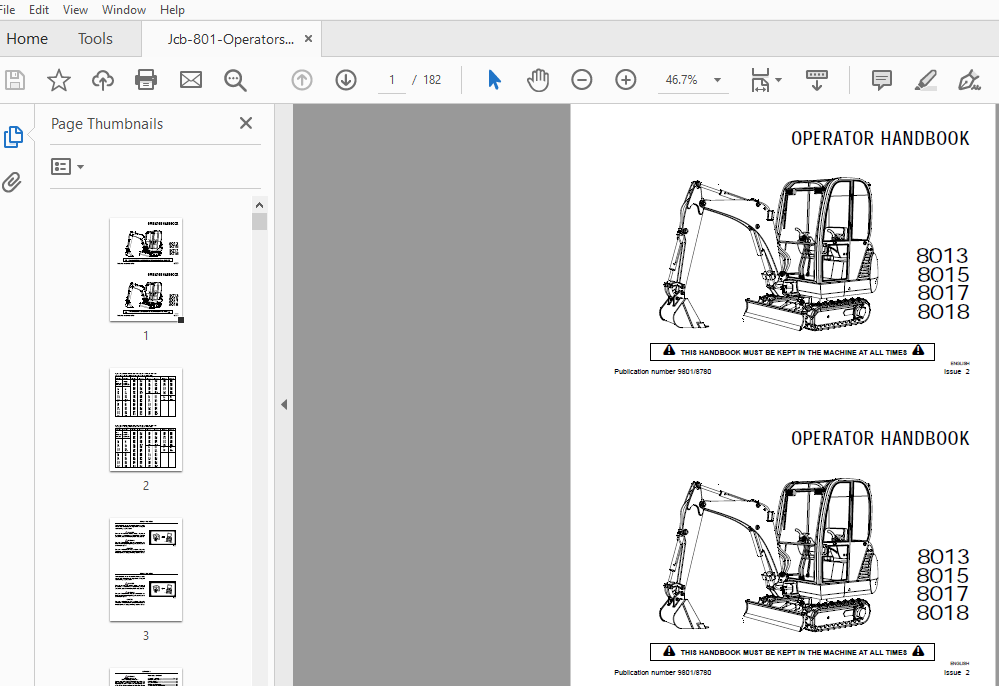Select the Jcb-801-Operators document tab
Screen dimensions: 999x686
[231, 39]
